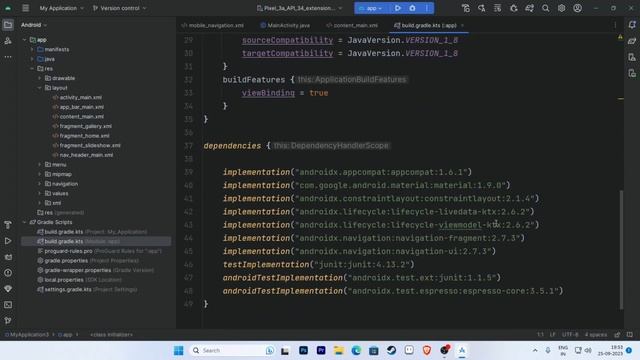Image resolution: width=640 pixels, height=360 pixels.
Task: Open the Windows Start menu
Action: pos(178,350)
